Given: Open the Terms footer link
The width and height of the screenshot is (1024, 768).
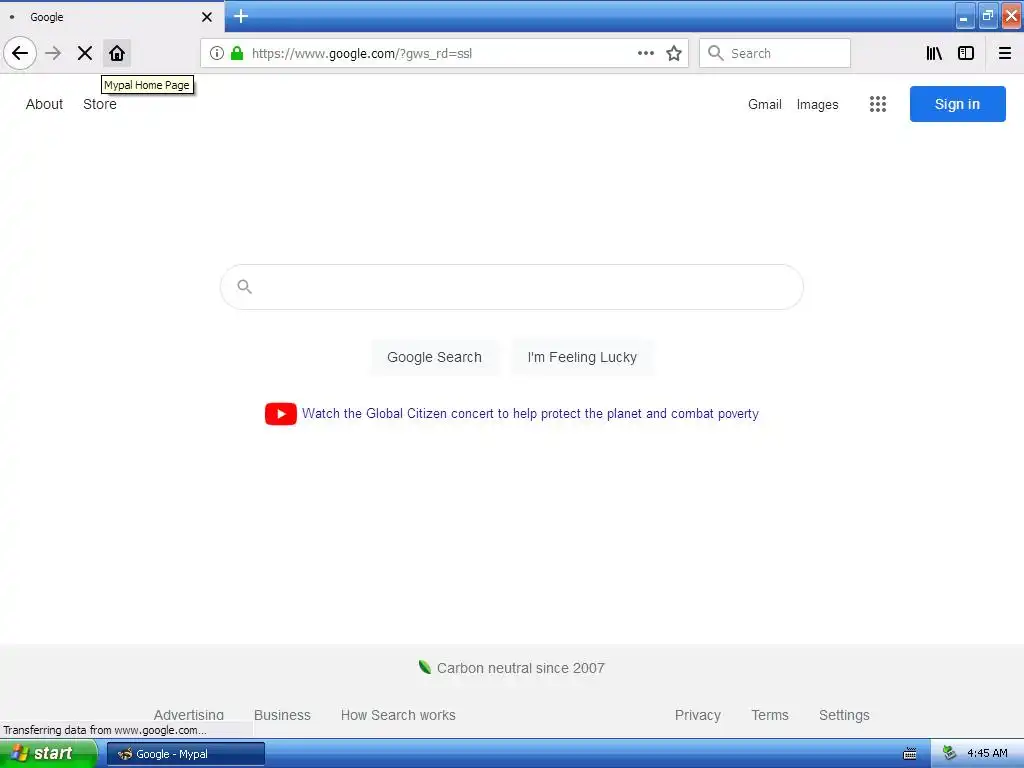Looking at the screenshot, I should point(770,715).
